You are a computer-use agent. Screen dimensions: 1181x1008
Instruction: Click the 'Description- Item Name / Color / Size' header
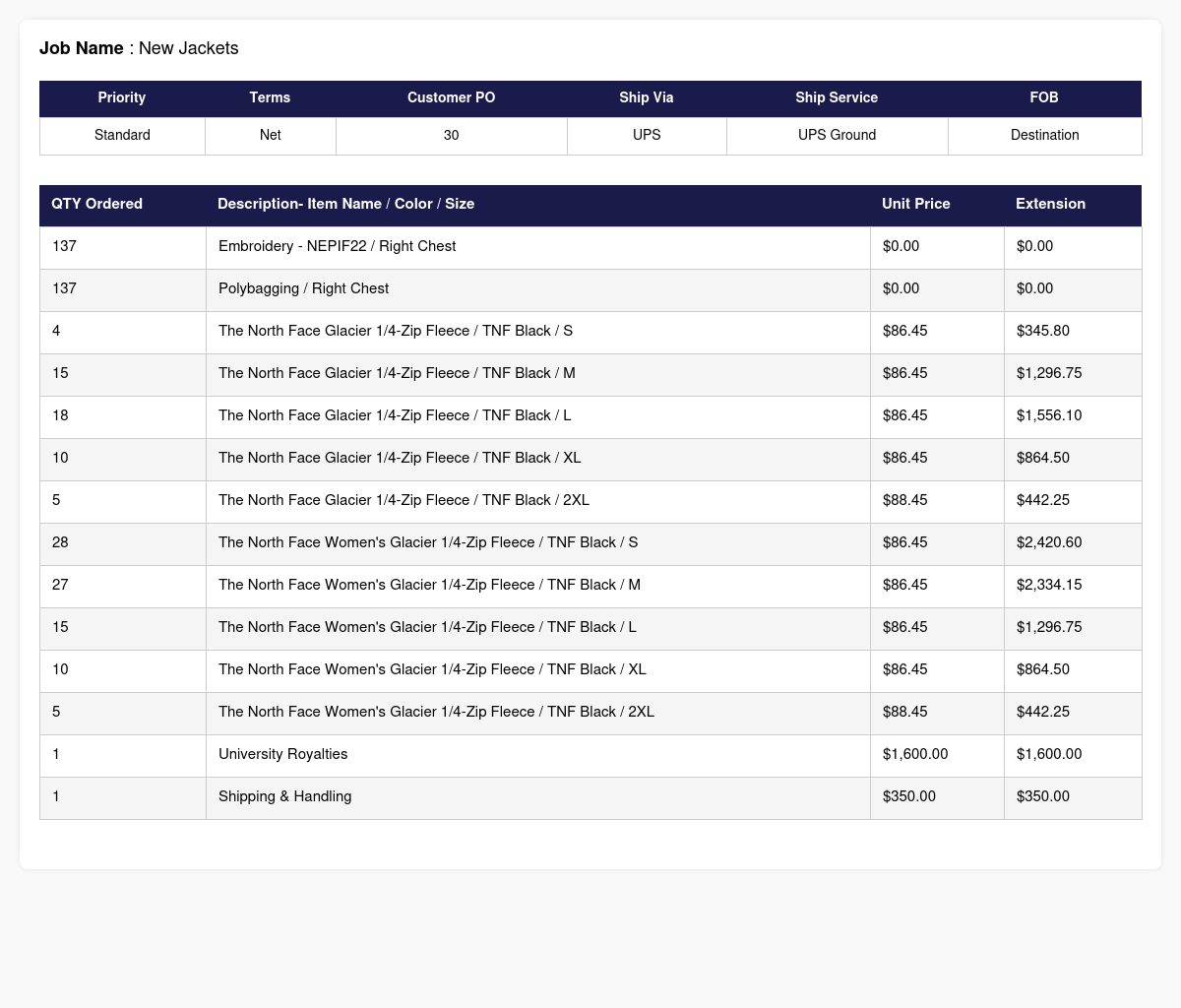pos(538,204)
